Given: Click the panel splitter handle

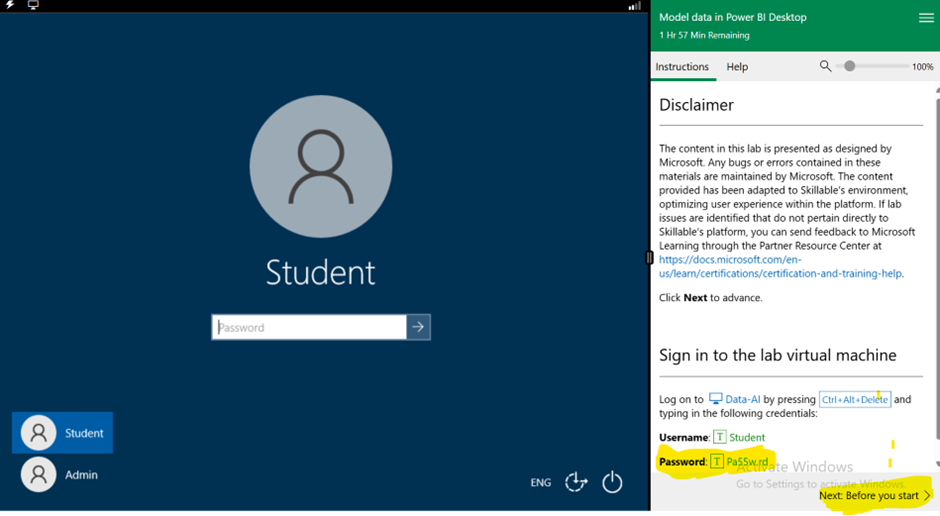Looking at the screenshot, I should tap(649, 258).
